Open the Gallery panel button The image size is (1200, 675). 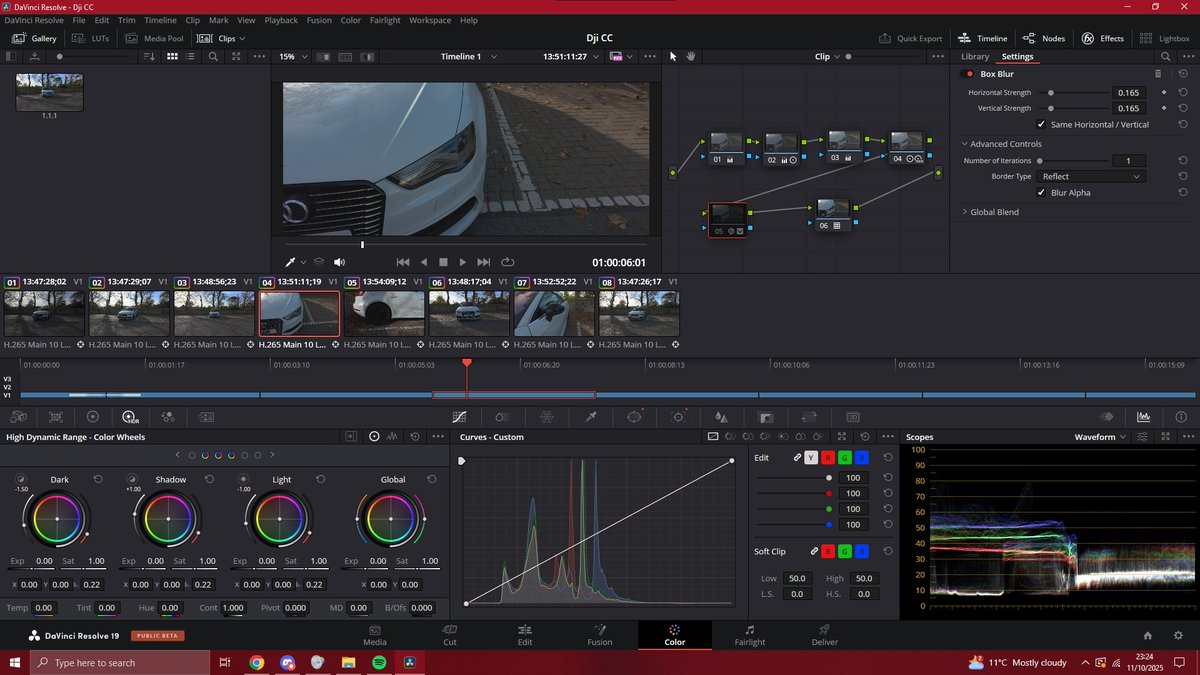pyautogui.click(x=35, y=38)
